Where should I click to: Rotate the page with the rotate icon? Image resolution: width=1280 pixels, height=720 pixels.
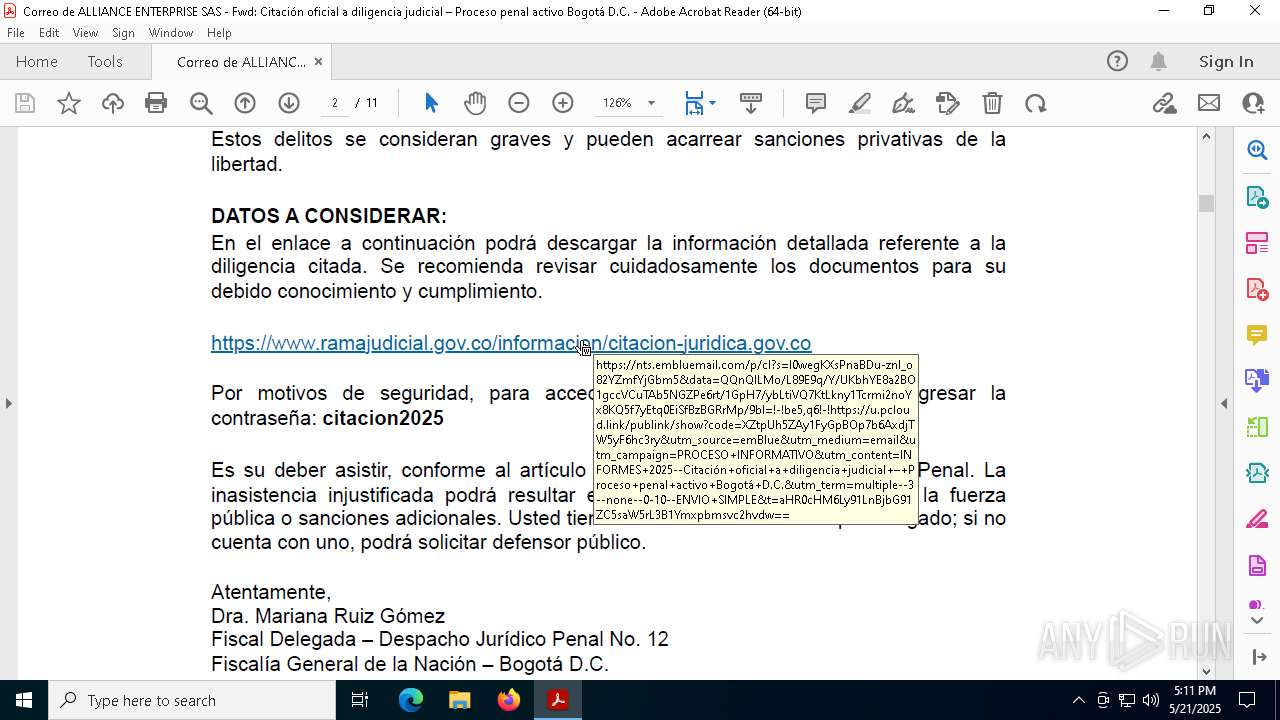pyautogui.click(x=1036, y=103)
